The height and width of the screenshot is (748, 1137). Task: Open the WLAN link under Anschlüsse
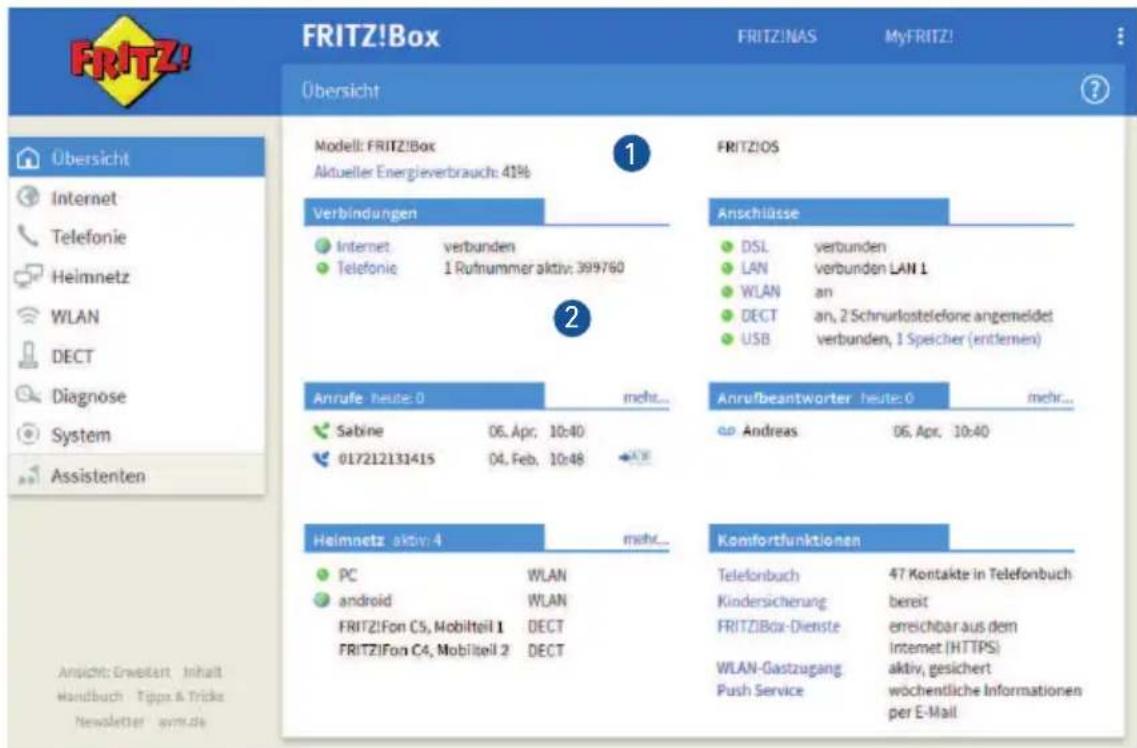tap(761, 291)
